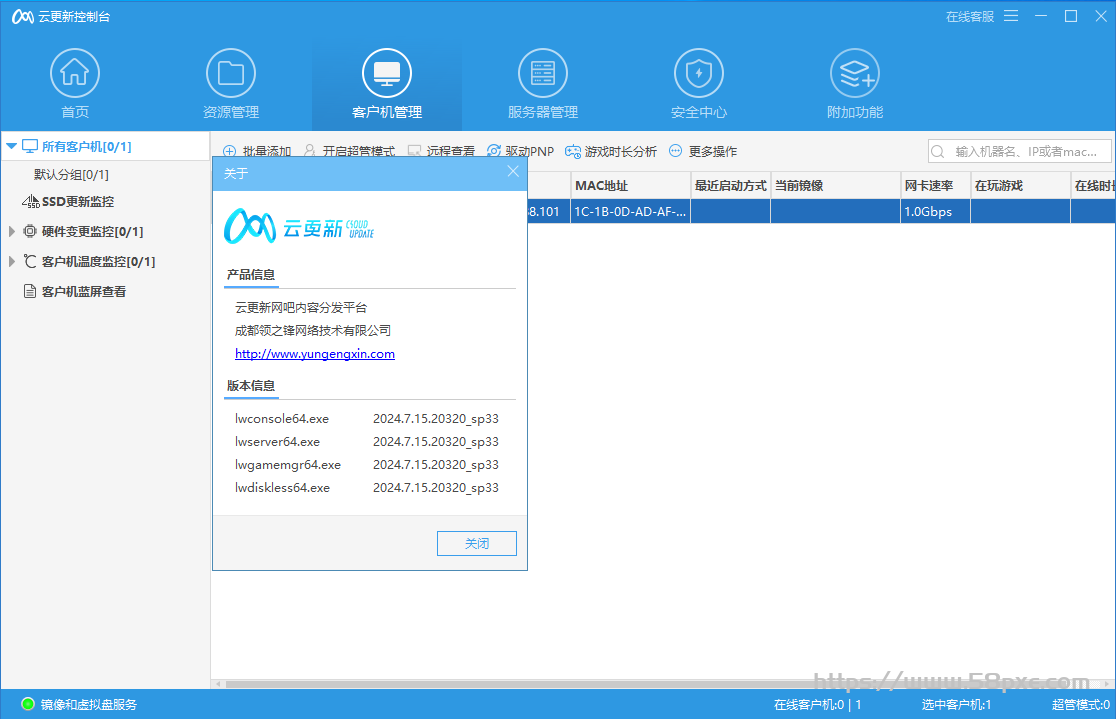Sort by MAC地址 column header
The image size is (1116, 719).
[x=631, y=186]
